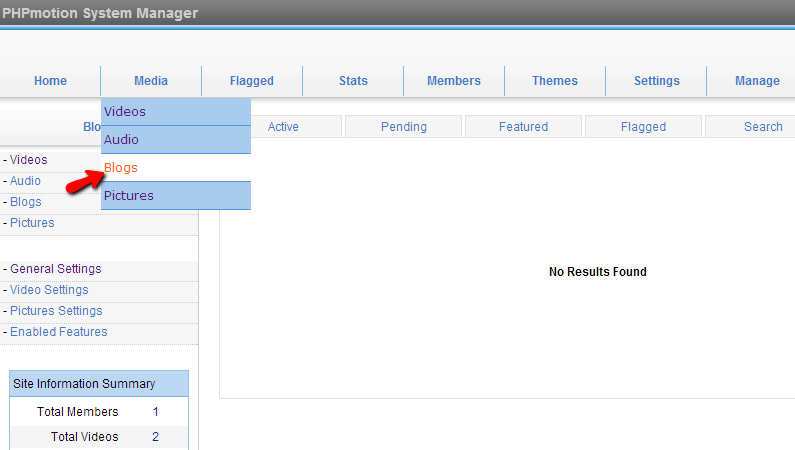Viewport: 795px width, 450px height.
Task: Select Total Videos count 2
Action: pos(156,436)
